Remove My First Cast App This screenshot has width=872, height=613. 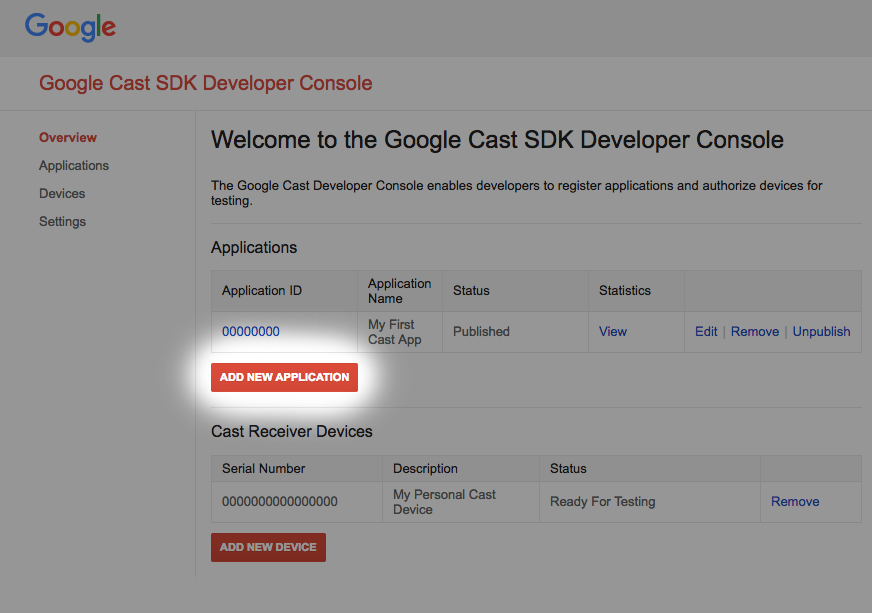754,331
